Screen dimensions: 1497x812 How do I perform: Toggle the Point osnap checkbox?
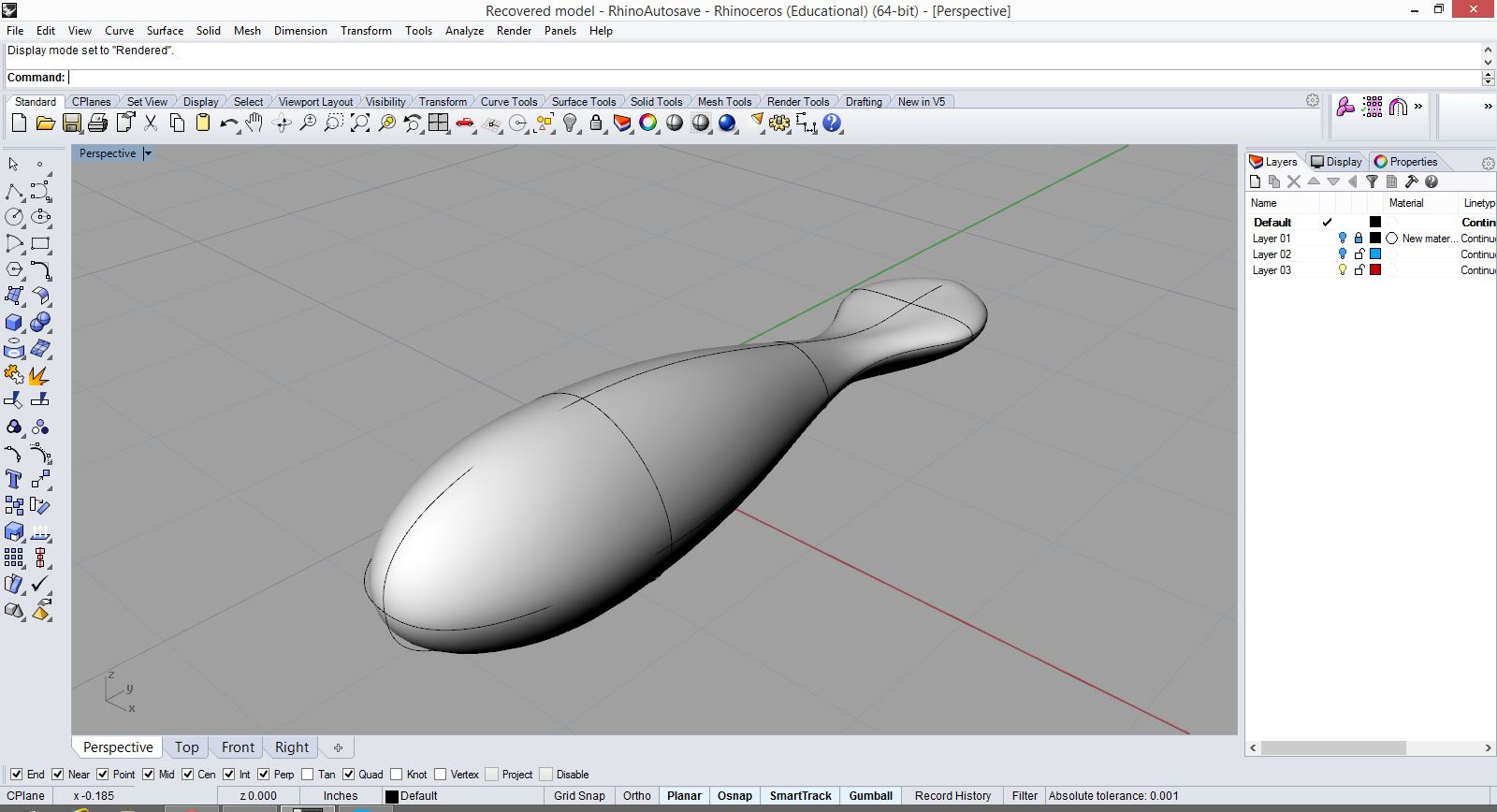(x=103, y=774)
